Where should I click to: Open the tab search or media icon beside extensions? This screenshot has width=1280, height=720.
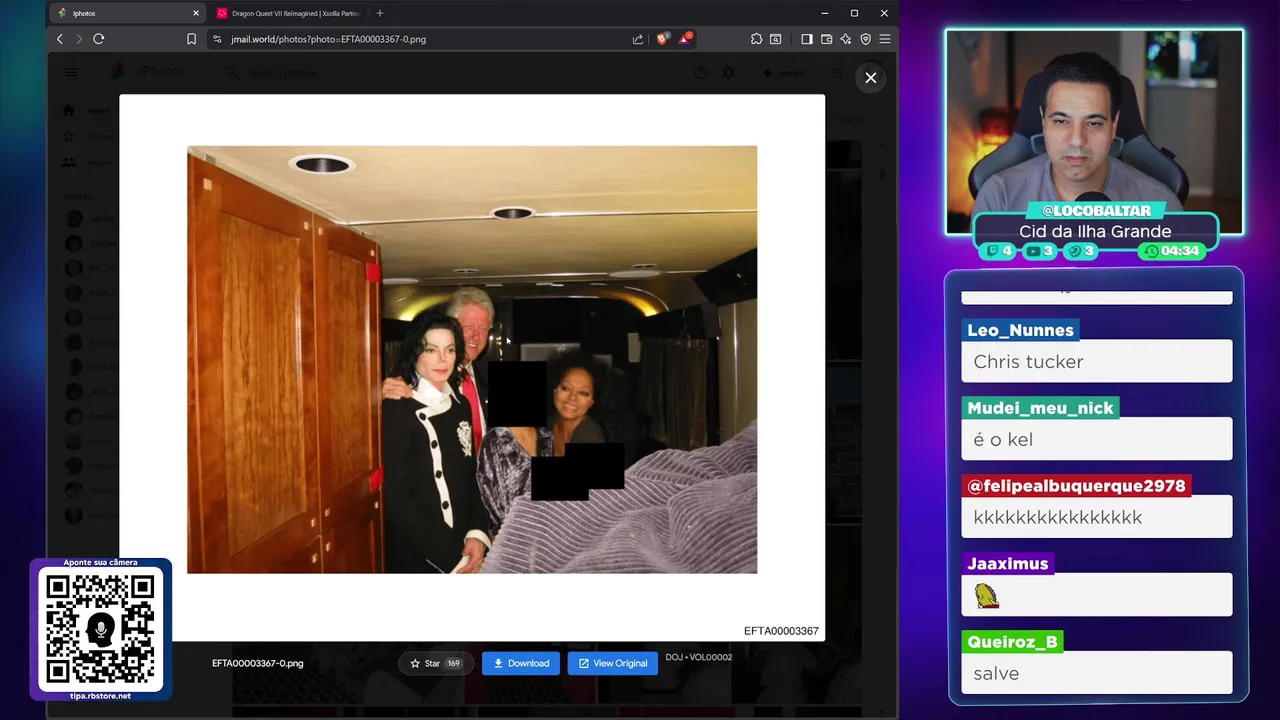click(776, 39)
